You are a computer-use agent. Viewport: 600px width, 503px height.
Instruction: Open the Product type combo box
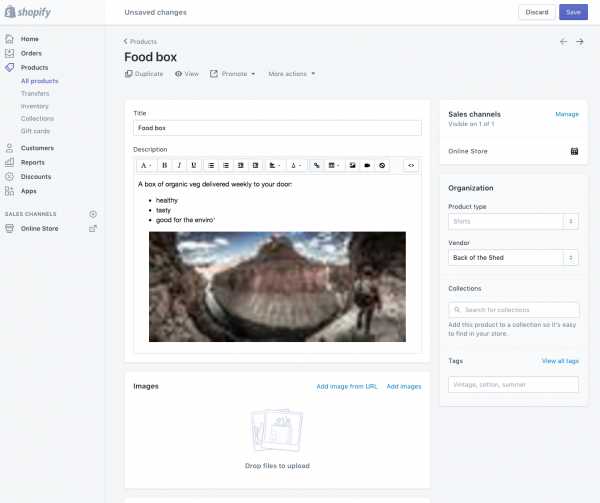(513, 221)
